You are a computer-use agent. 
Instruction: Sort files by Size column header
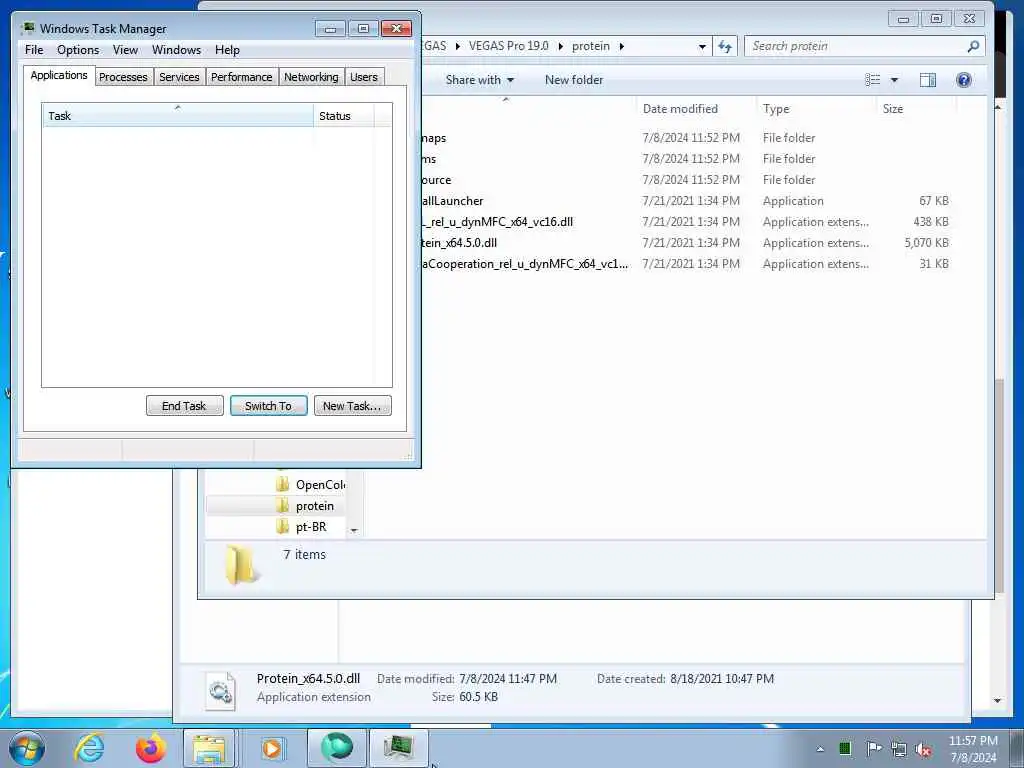coord(916,109)
